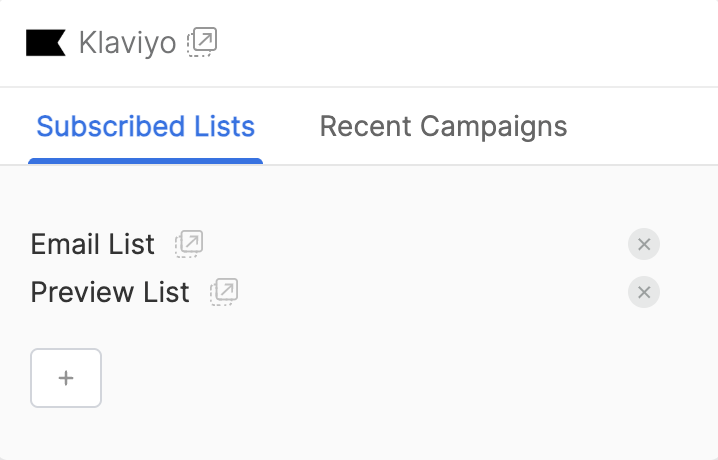Select the Email List name
Image resolution: width=718 pixels, height=460 pixels.
(93, 244)
